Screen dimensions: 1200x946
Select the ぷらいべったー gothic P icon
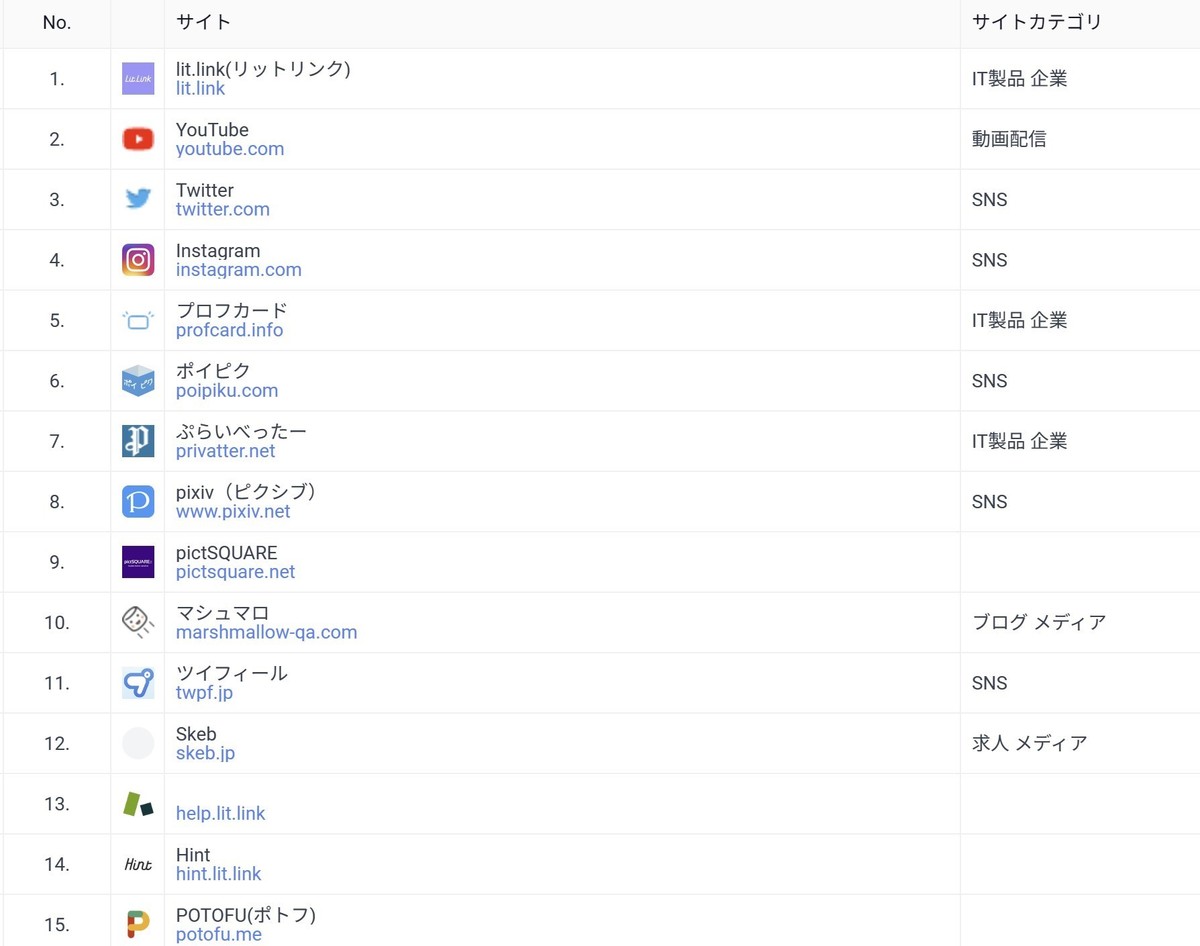point(138,441)
